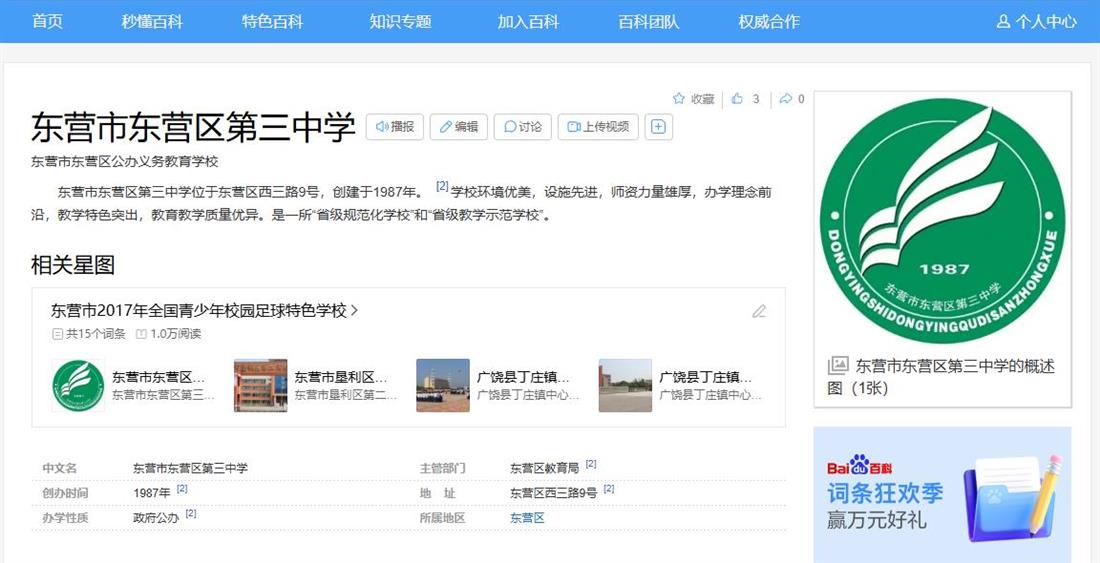Open the first 广饶县丁庄镇 card thumbnail

pos(443,386)
